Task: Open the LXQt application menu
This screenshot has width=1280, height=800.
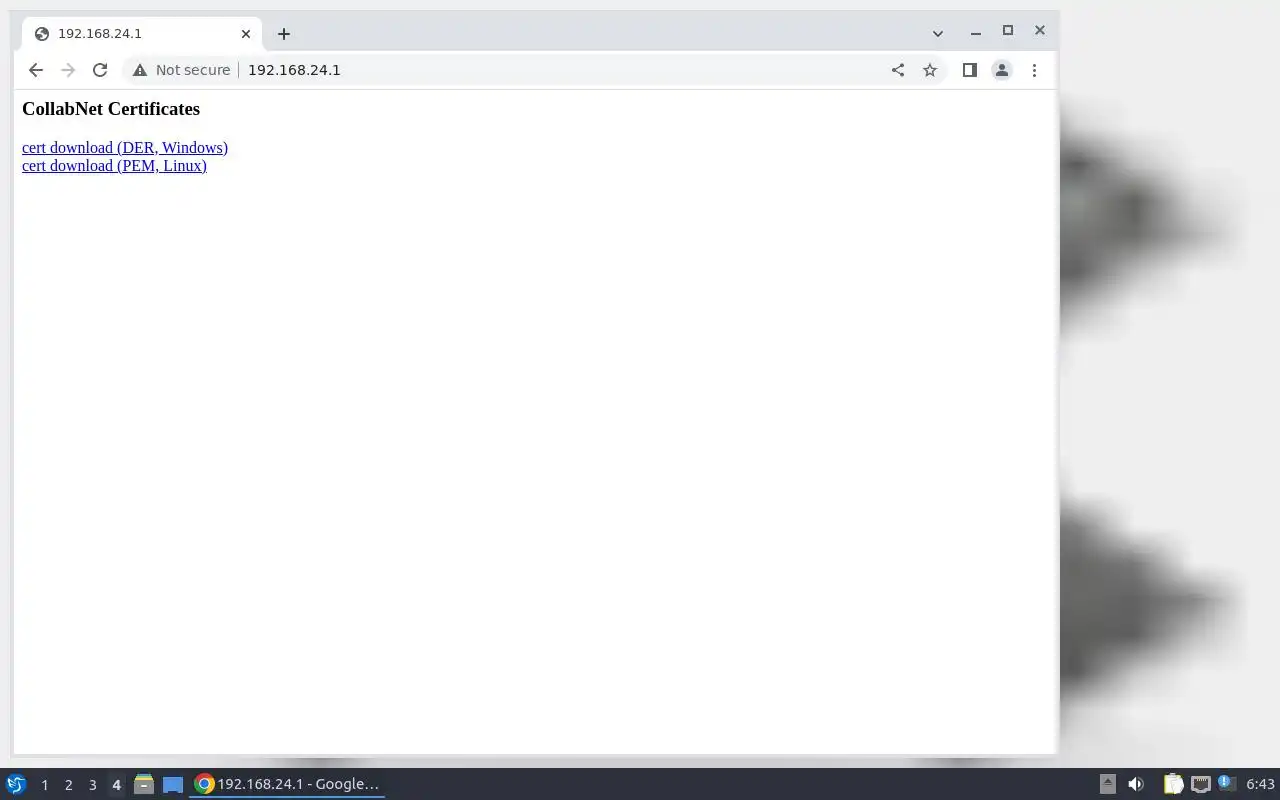Action: tap(16, 784)
